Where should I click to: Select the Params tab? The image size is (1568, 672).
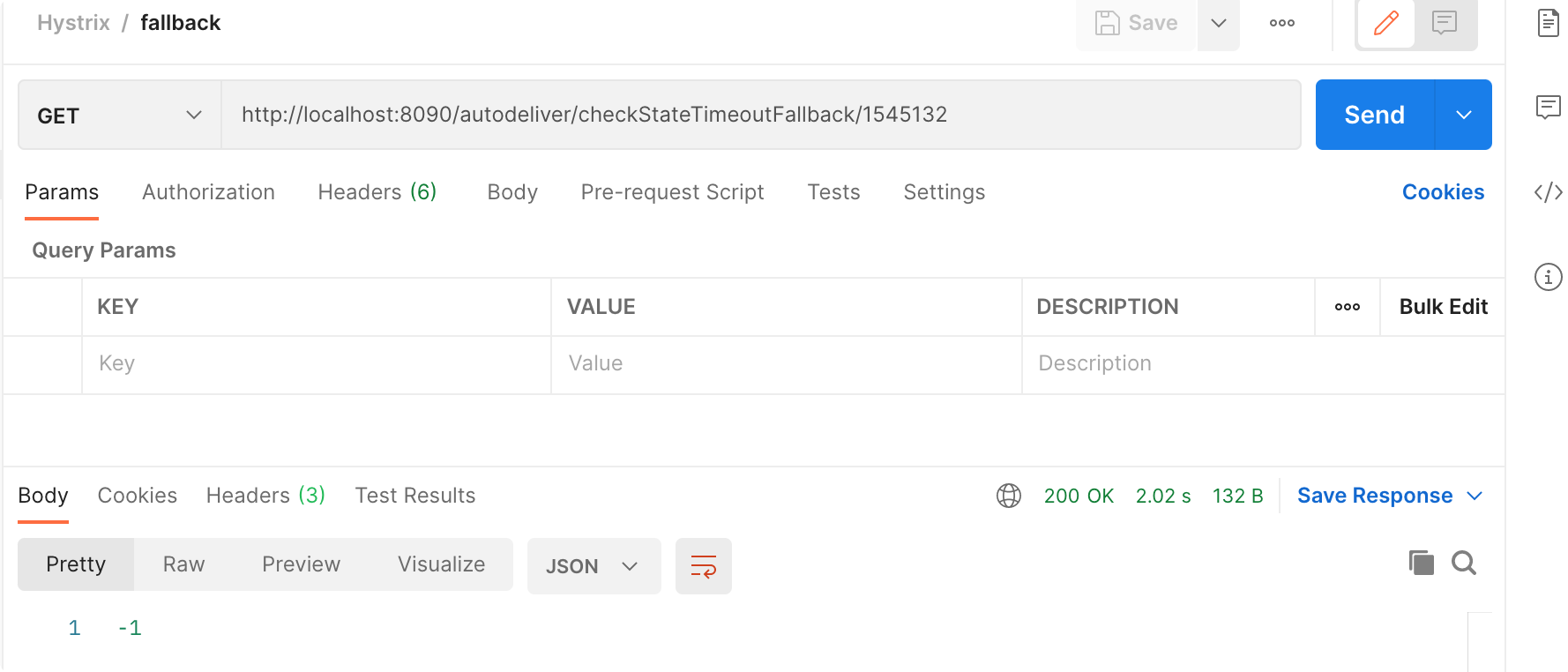(x=62, y=192)
